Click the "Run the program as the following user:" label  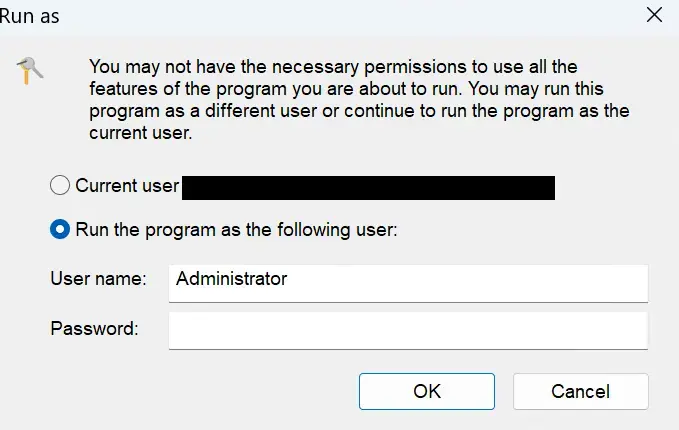tap(237, 229)
